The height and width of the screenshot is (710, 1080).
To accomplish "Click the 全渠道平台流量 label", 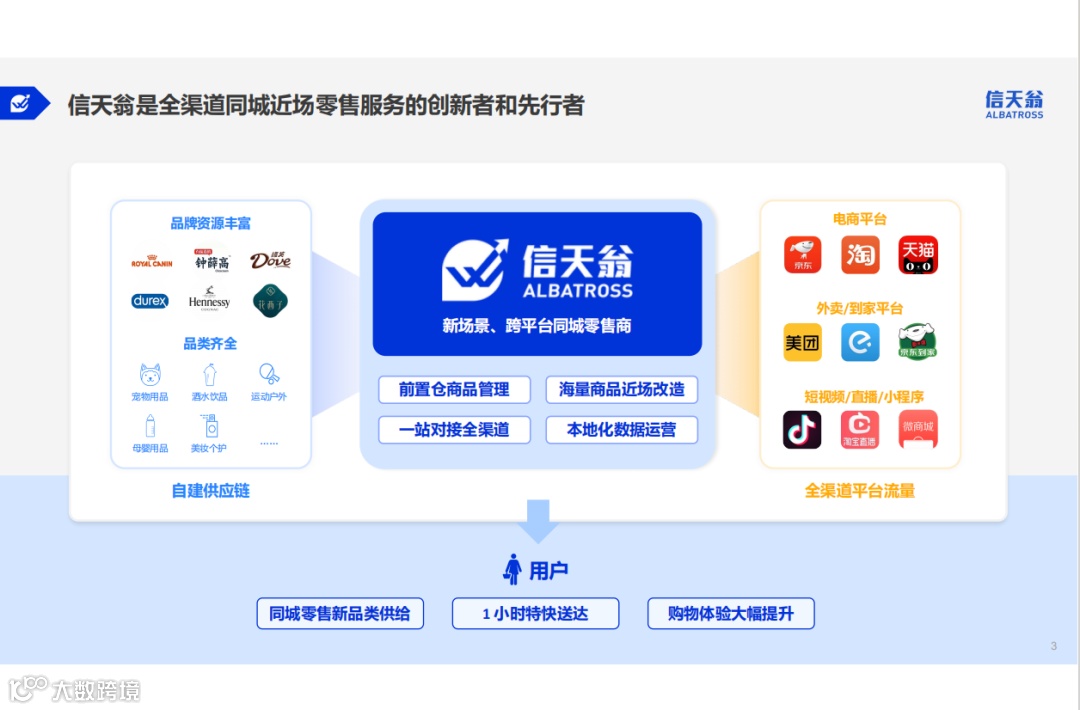I will coord(860,490).
